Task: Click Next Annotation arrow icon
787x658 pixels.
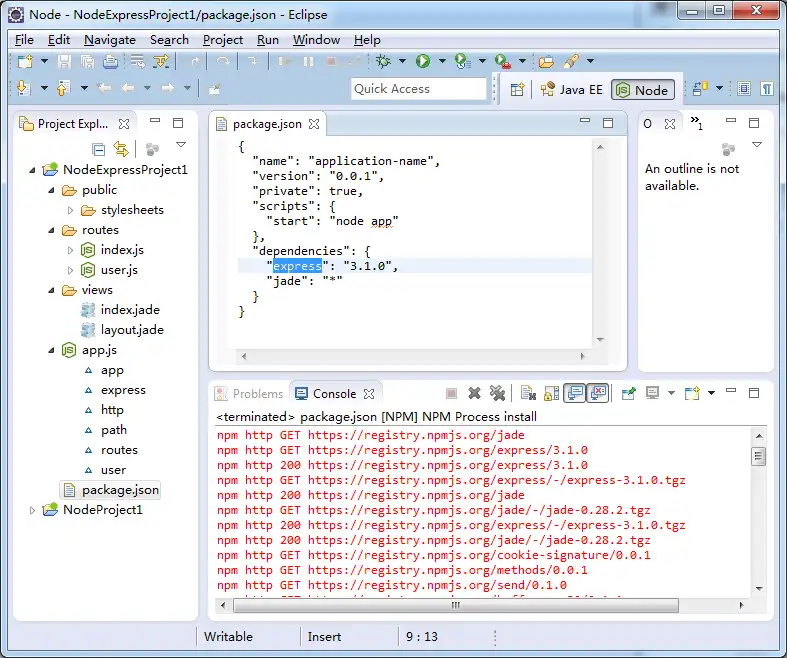Action: pos(23,88)
